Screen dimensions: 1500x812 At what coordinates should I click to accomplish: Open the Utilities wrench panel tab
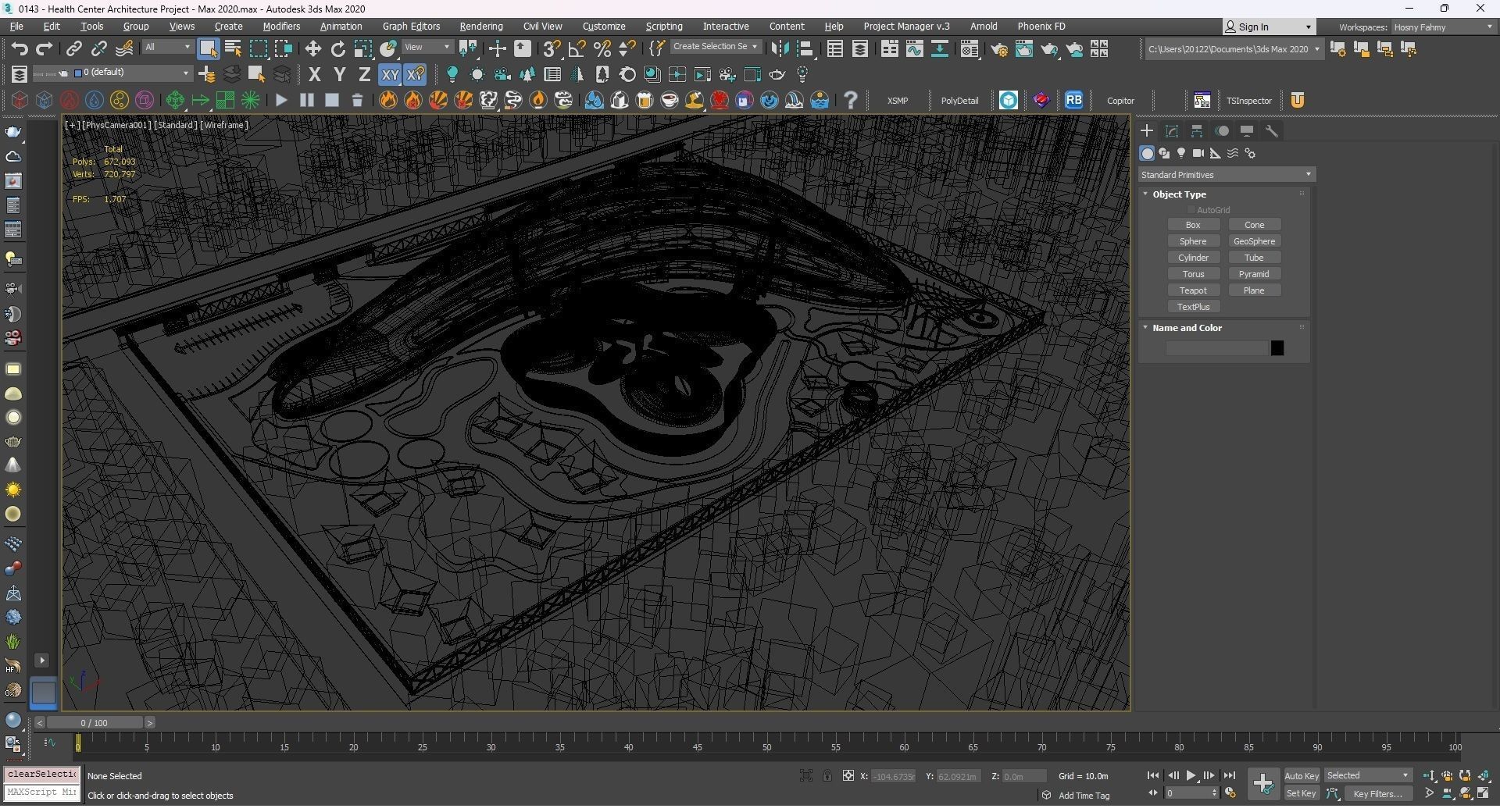pos(1272,131)
